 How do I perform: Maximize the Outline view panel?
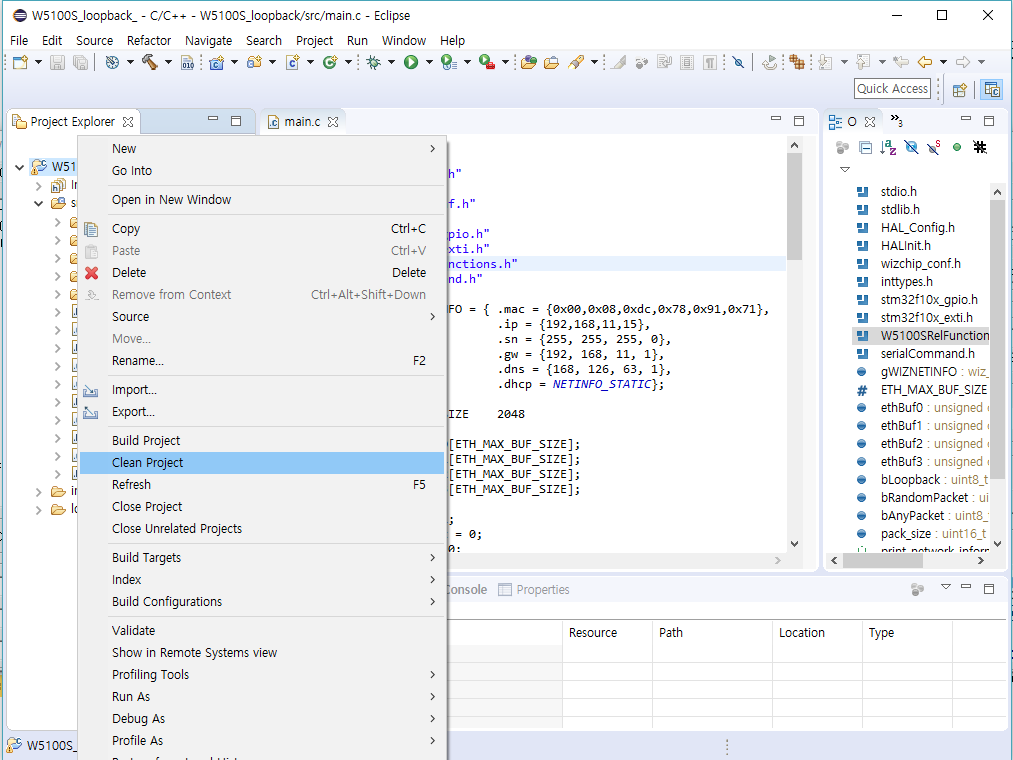point(988,120)
